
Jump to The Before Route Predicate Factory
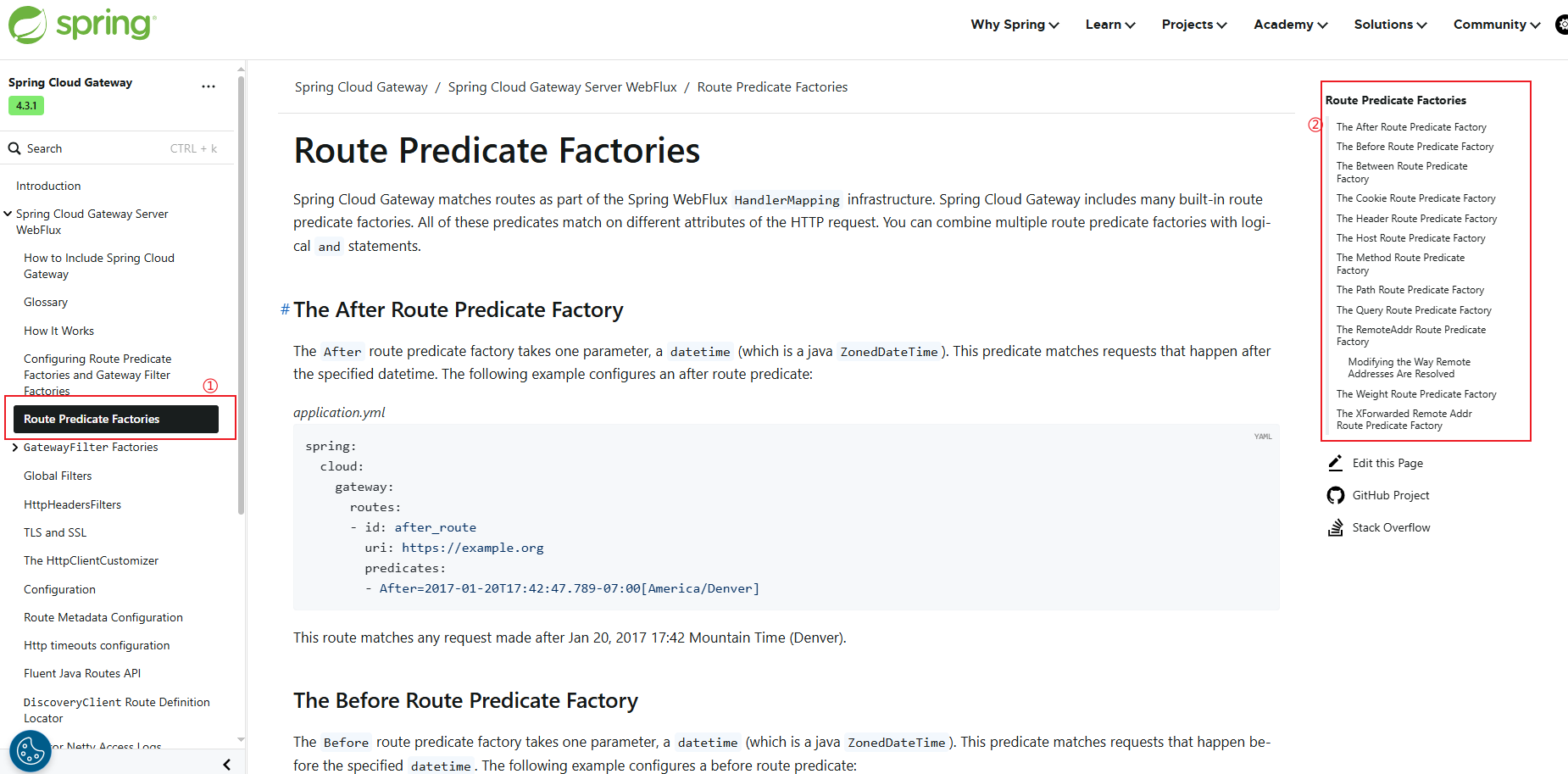(1415, 147)
